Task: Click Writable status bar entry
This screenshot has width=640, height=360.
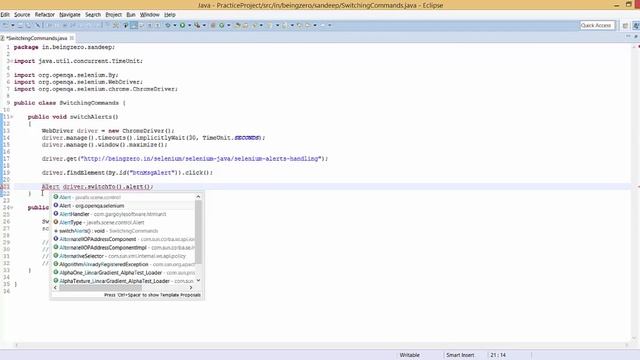Action: (409, 355)
